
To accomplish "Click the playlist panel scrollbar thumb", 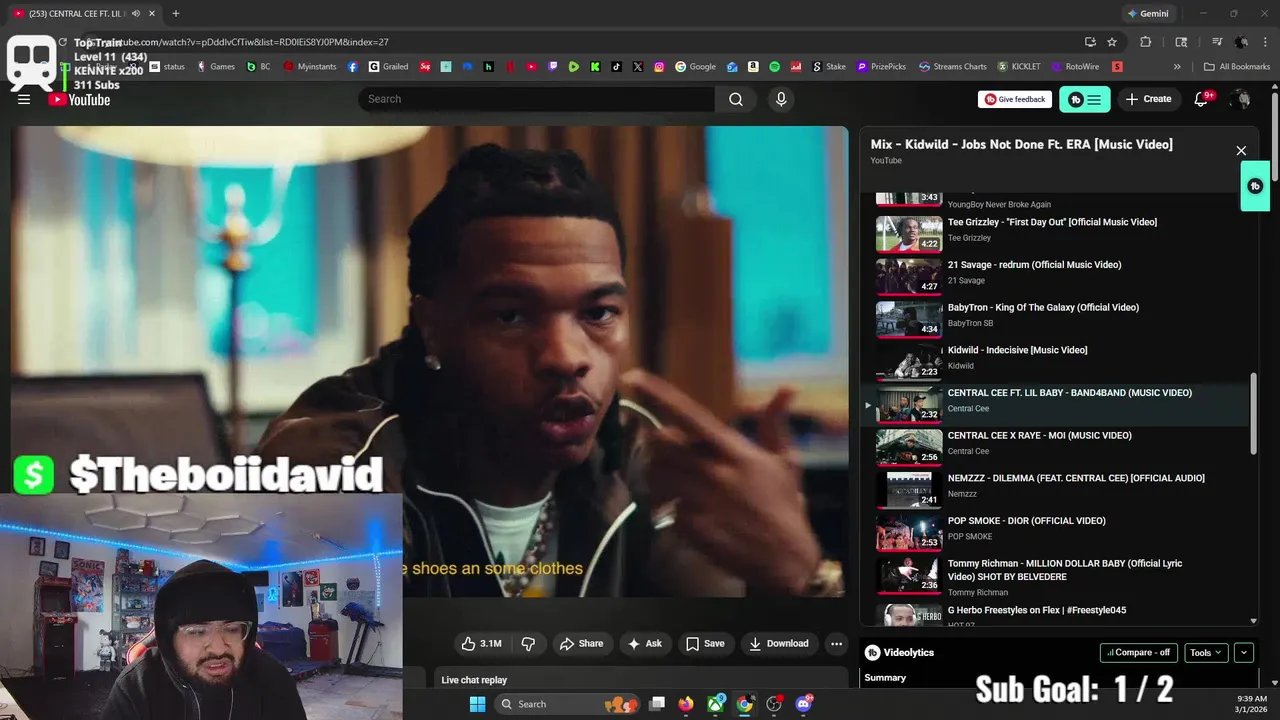I will (x=1254, y=414).
